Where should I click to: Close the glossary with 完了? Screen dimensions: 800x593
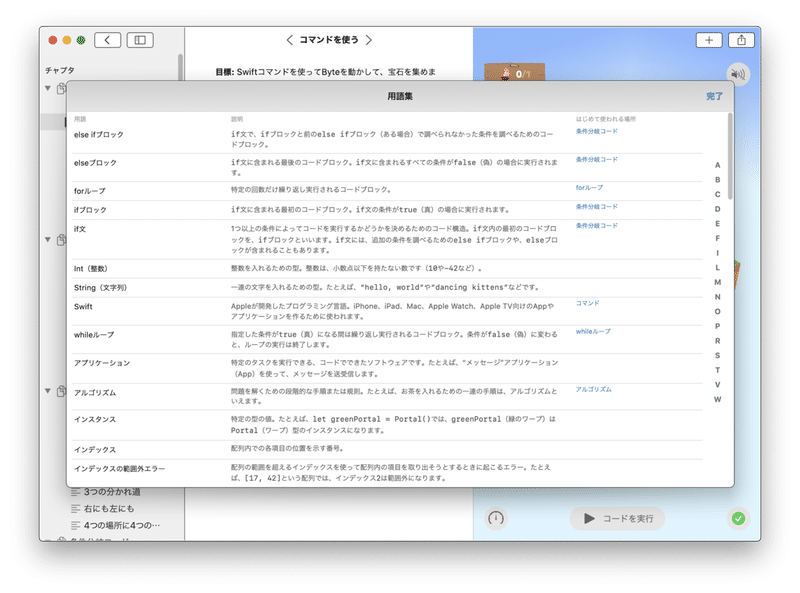(714, 96)
